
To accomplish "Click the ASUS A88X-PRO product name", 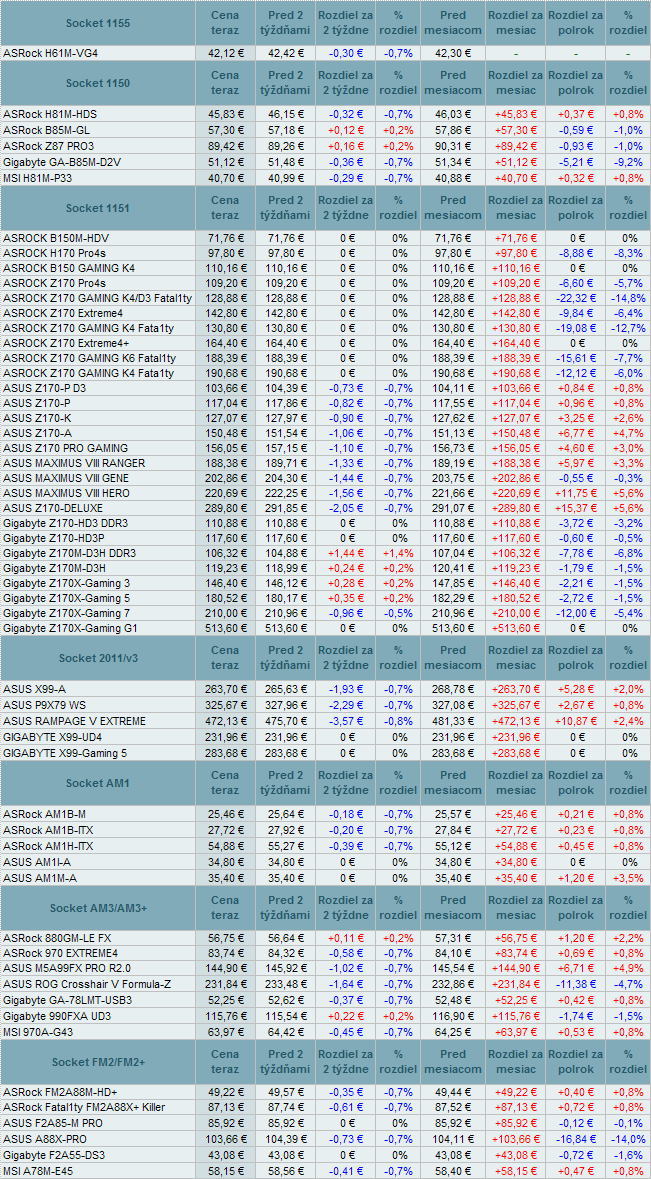I will click(44, 1139).
